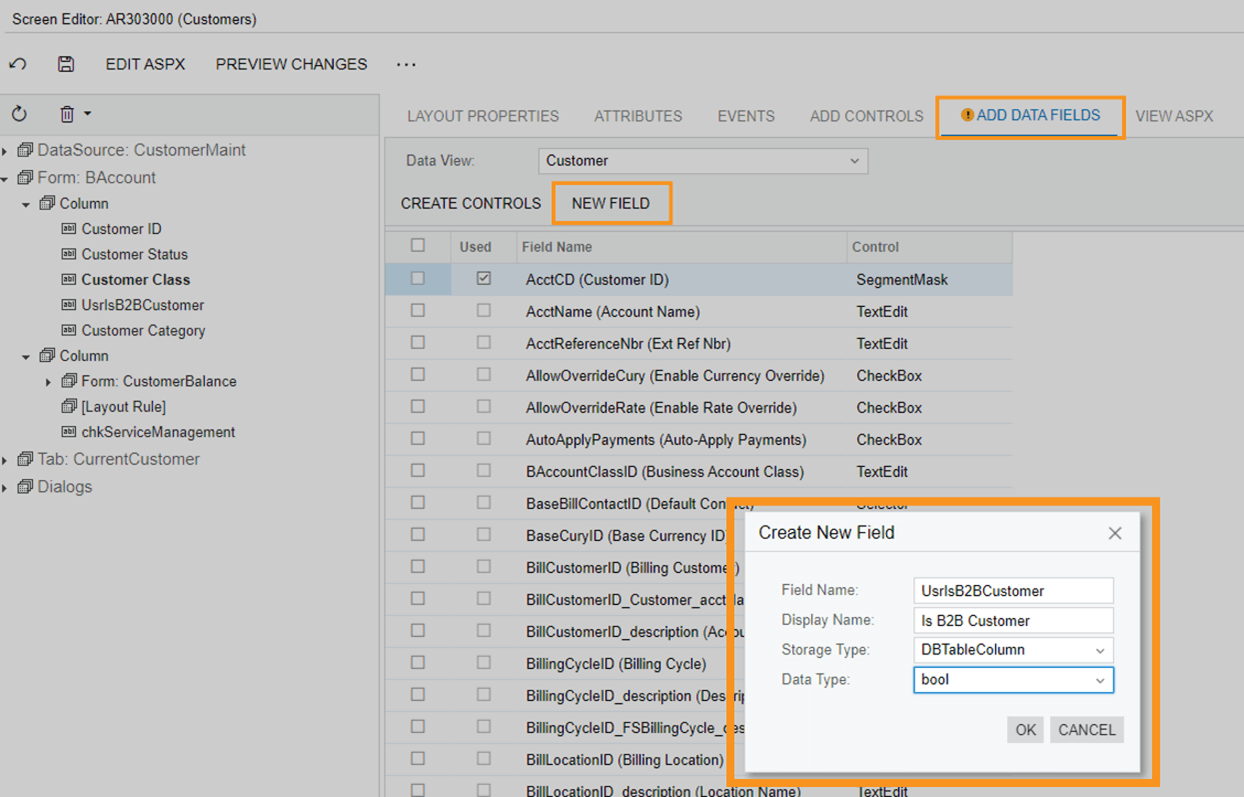Click the Form: CustomerBalance node icon
The height and width of the screenshot is (797, 1244).
[x=69, y=381]
